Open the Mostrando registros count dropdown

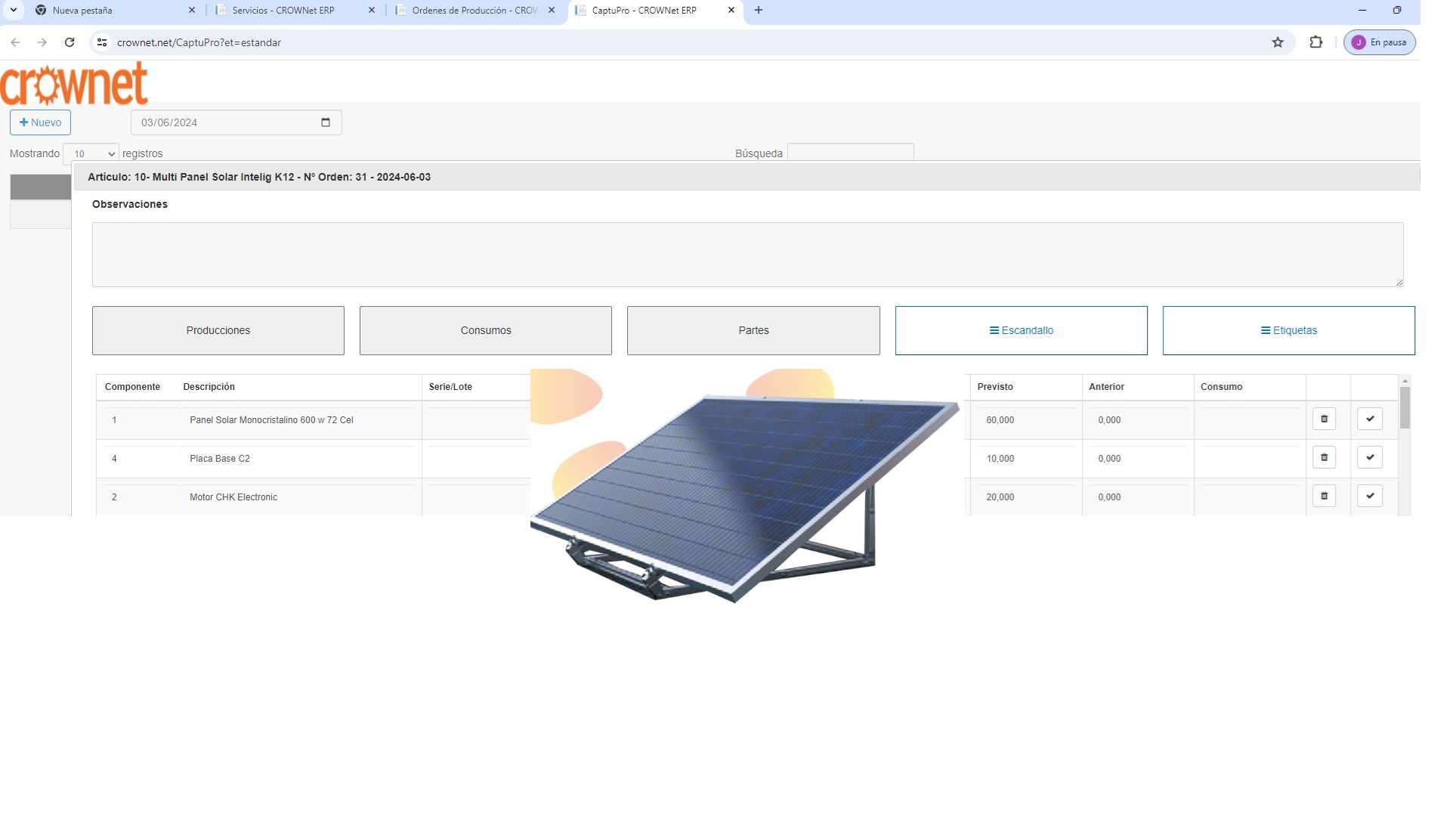[x=91, y=153]
